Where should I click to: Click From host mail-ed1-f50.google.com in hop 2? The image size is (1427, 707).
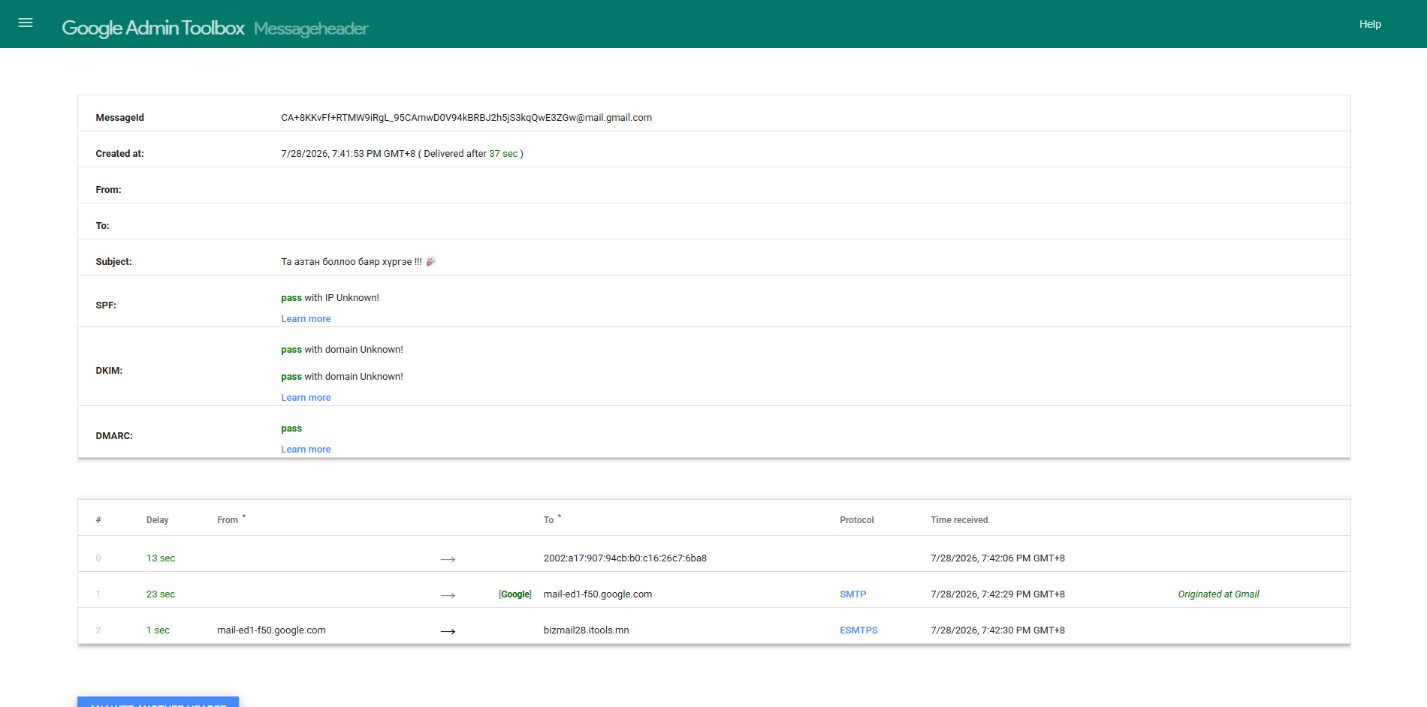(271, 630)
